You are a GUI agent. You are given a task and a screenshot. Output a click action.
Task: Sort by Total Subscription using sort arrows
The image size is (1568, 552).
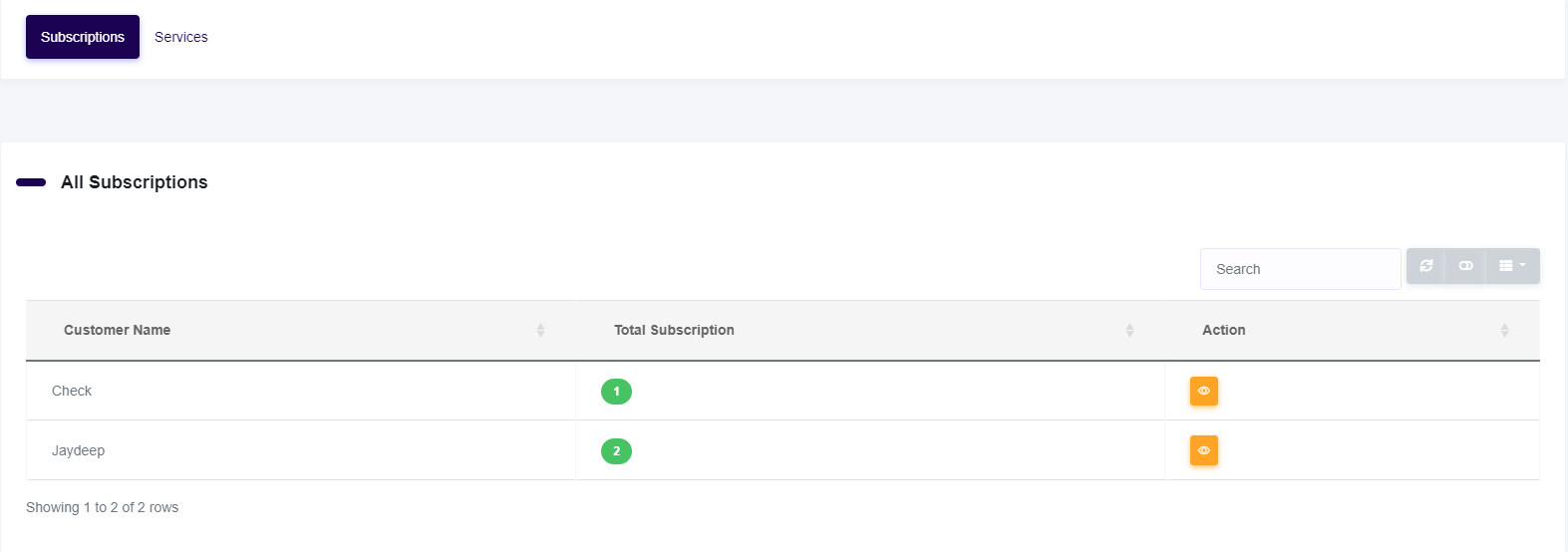click(1129, 330)
